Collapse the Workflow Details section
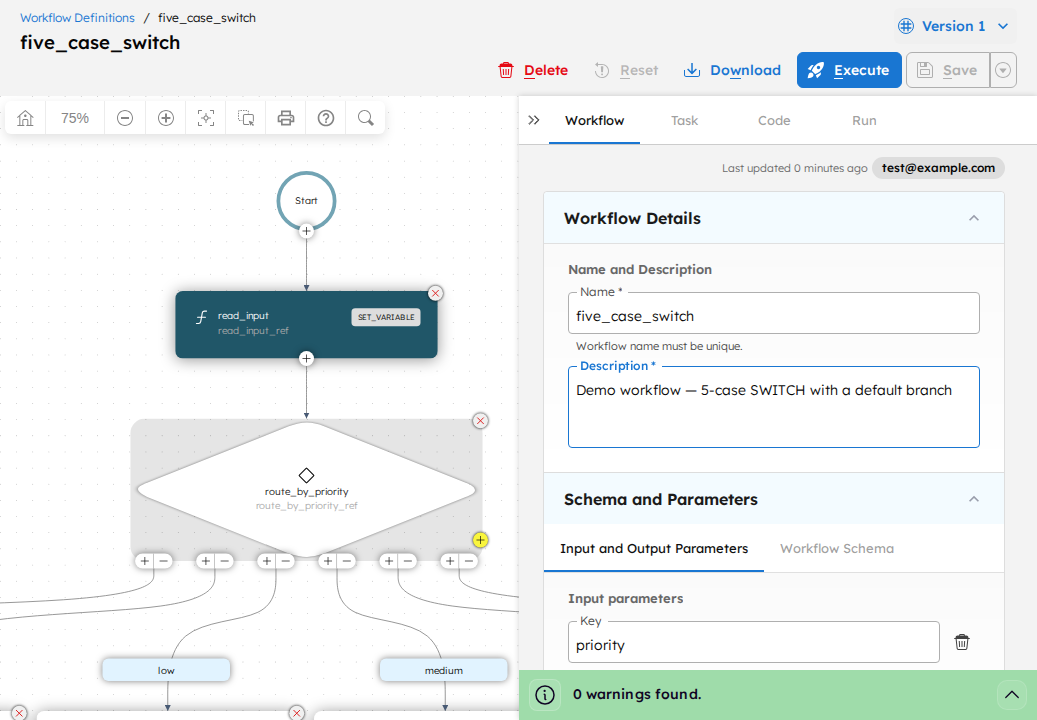 coord(974,218)
